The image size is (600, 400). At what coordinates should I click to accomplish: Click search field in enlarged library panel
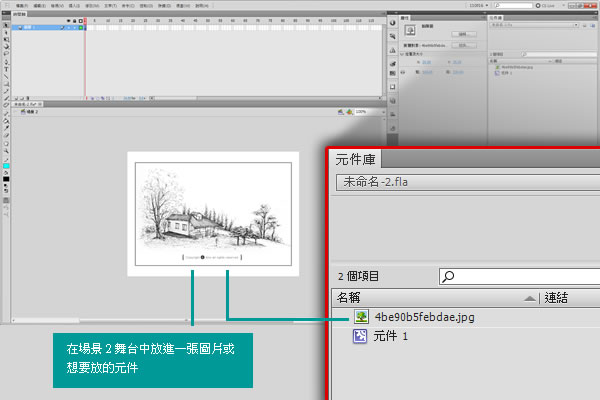point(520,276)
